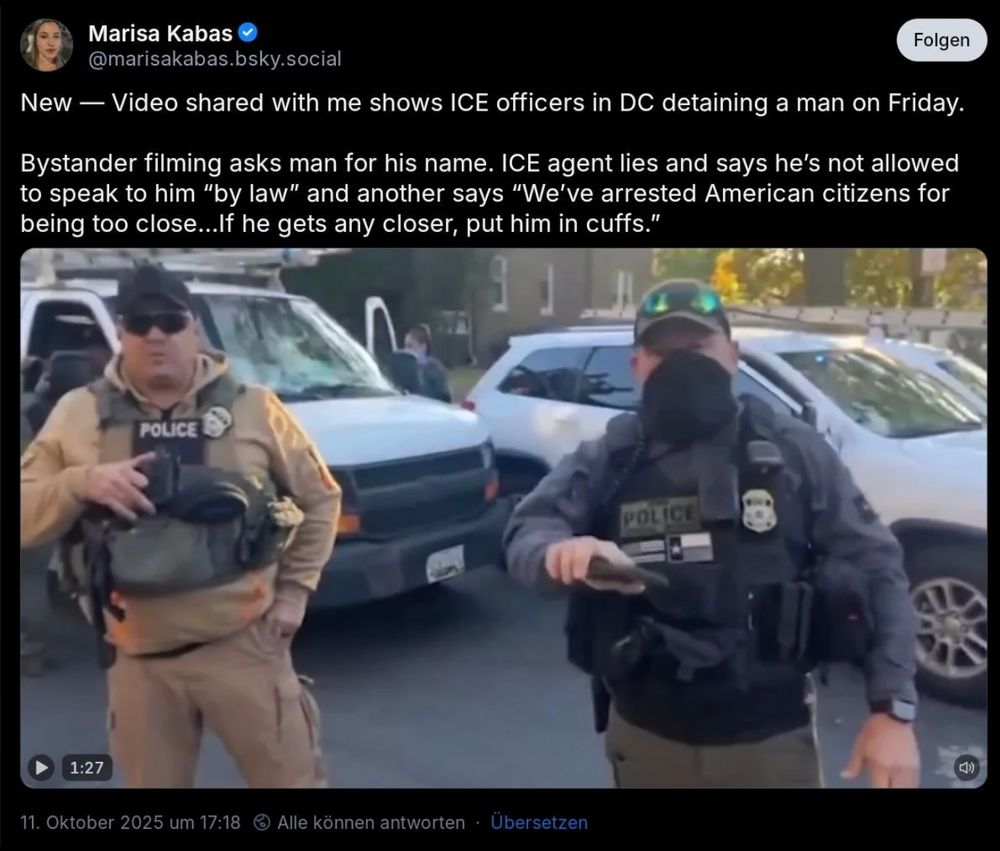Click the white SUV's wheel in the video frame
The width and height of the screenshot is (1000, 851).
point(950,630)
